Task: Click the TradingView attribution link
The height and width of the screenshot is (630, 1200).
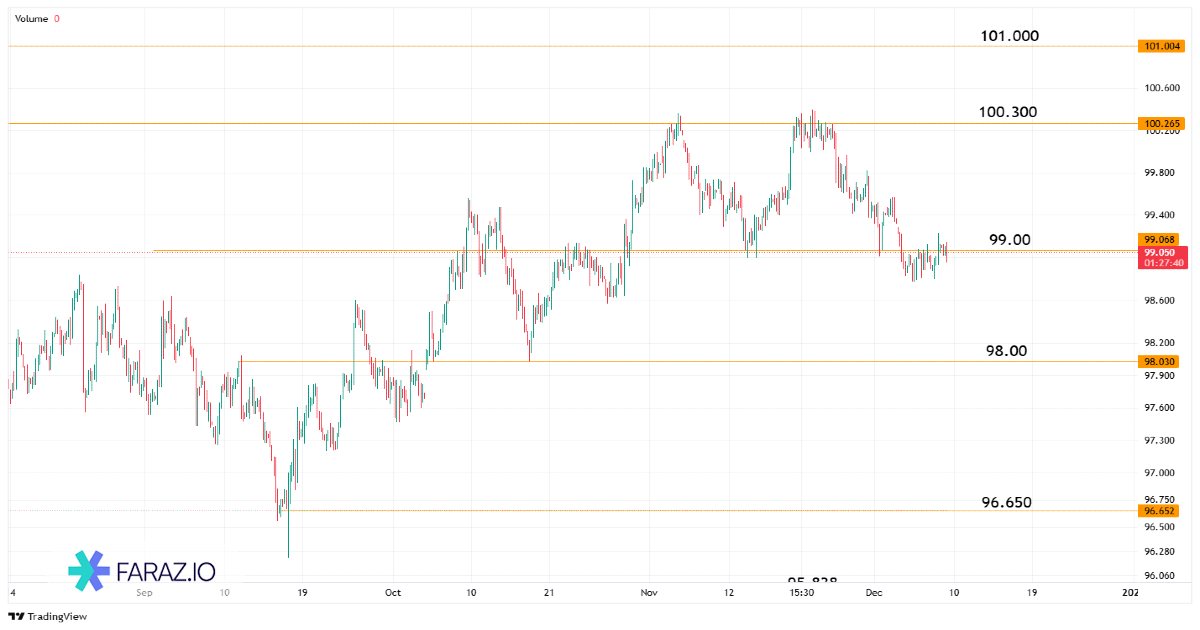Action: pos(48,618)
